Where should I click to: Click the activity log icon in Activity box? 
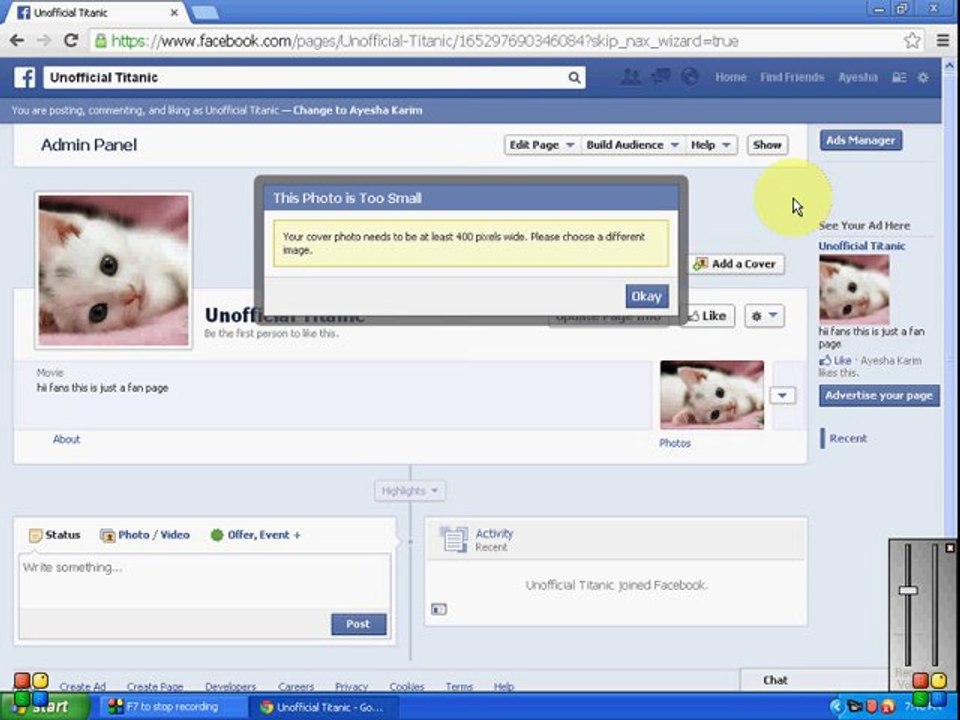[x=454, y=539]
